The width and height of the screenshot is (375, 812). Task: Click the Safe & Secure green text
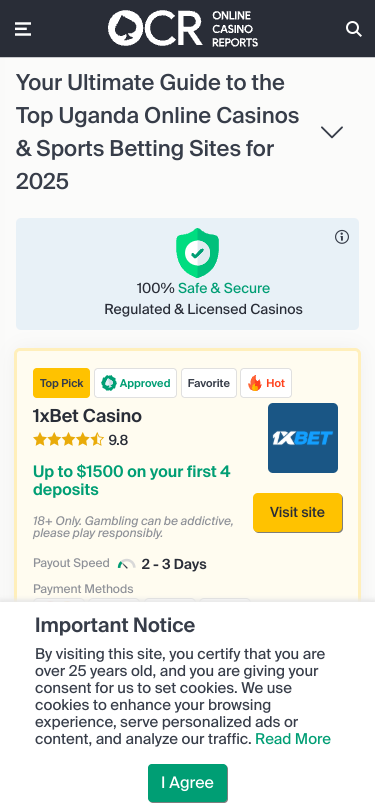[224, 288]
